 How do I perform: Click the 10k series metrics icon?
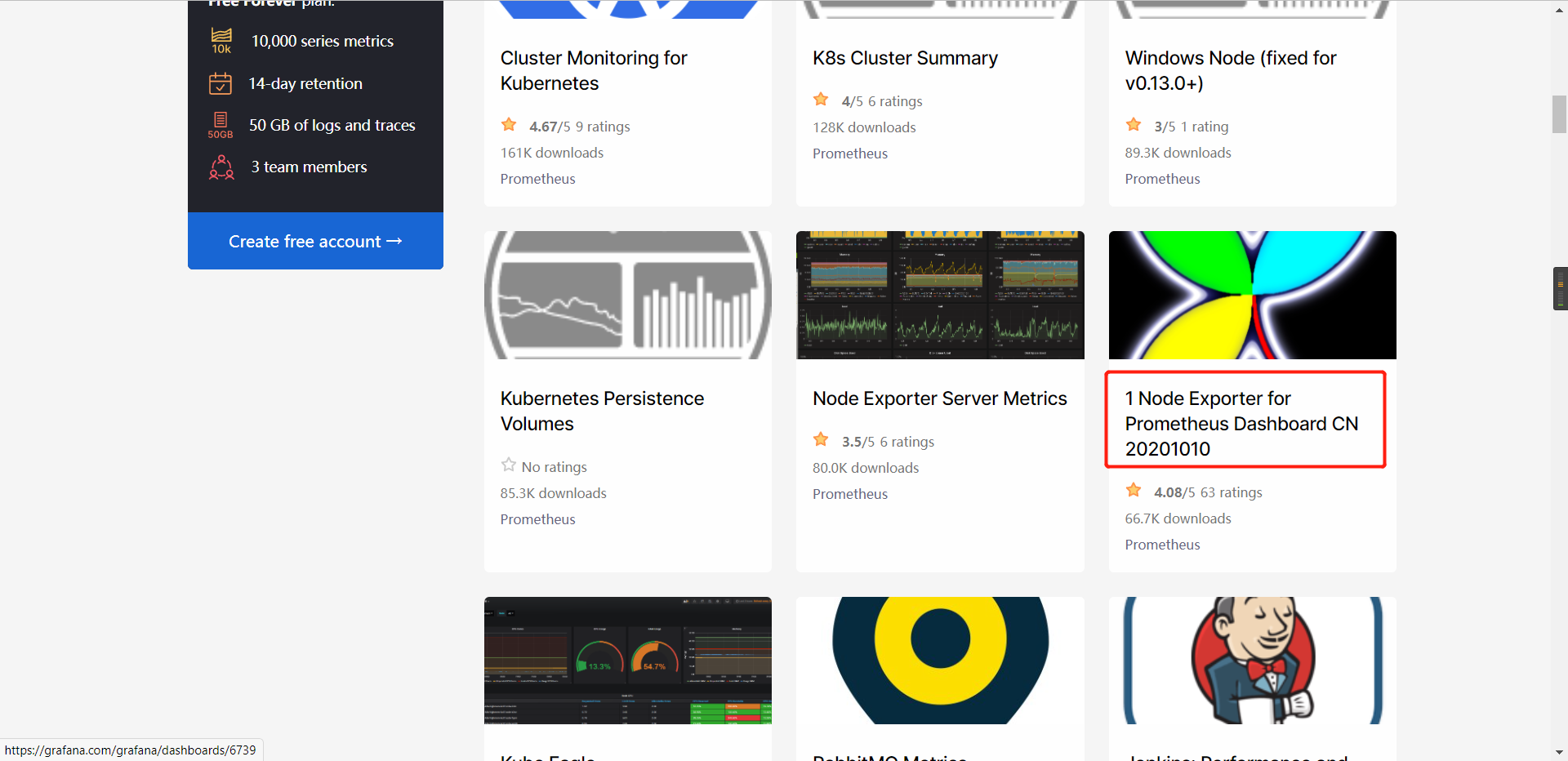pyautogui.click(x=221, y=41)
